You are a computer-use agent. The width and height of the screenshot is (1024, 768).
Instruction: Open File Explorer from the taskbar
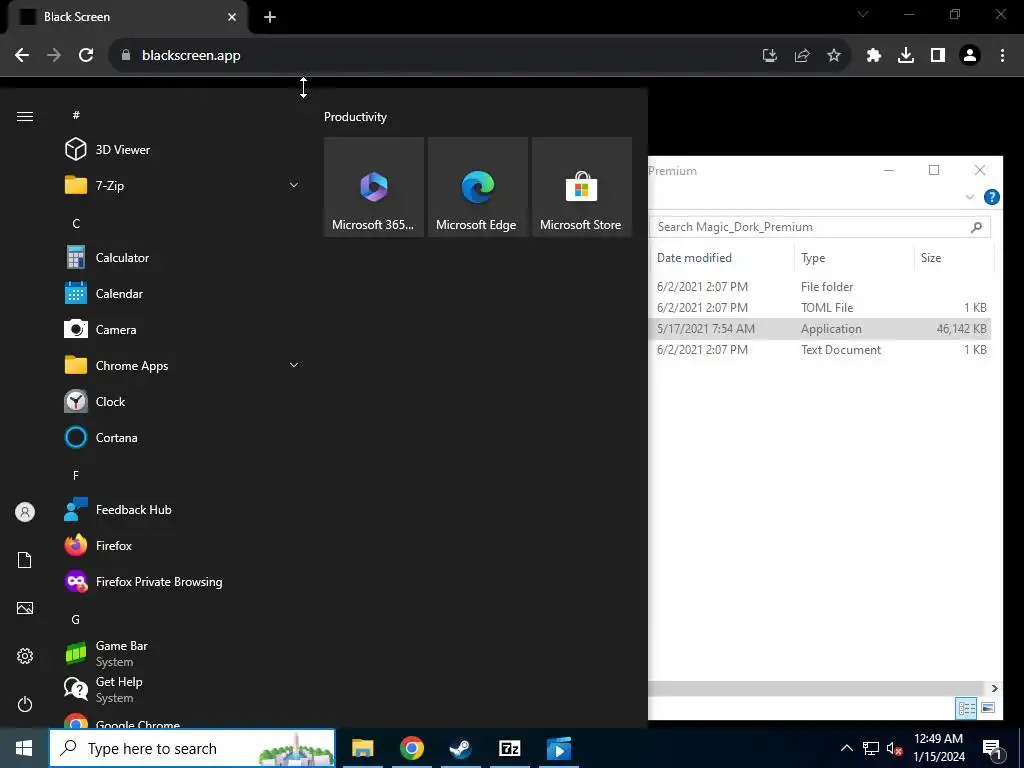[362, 748]
